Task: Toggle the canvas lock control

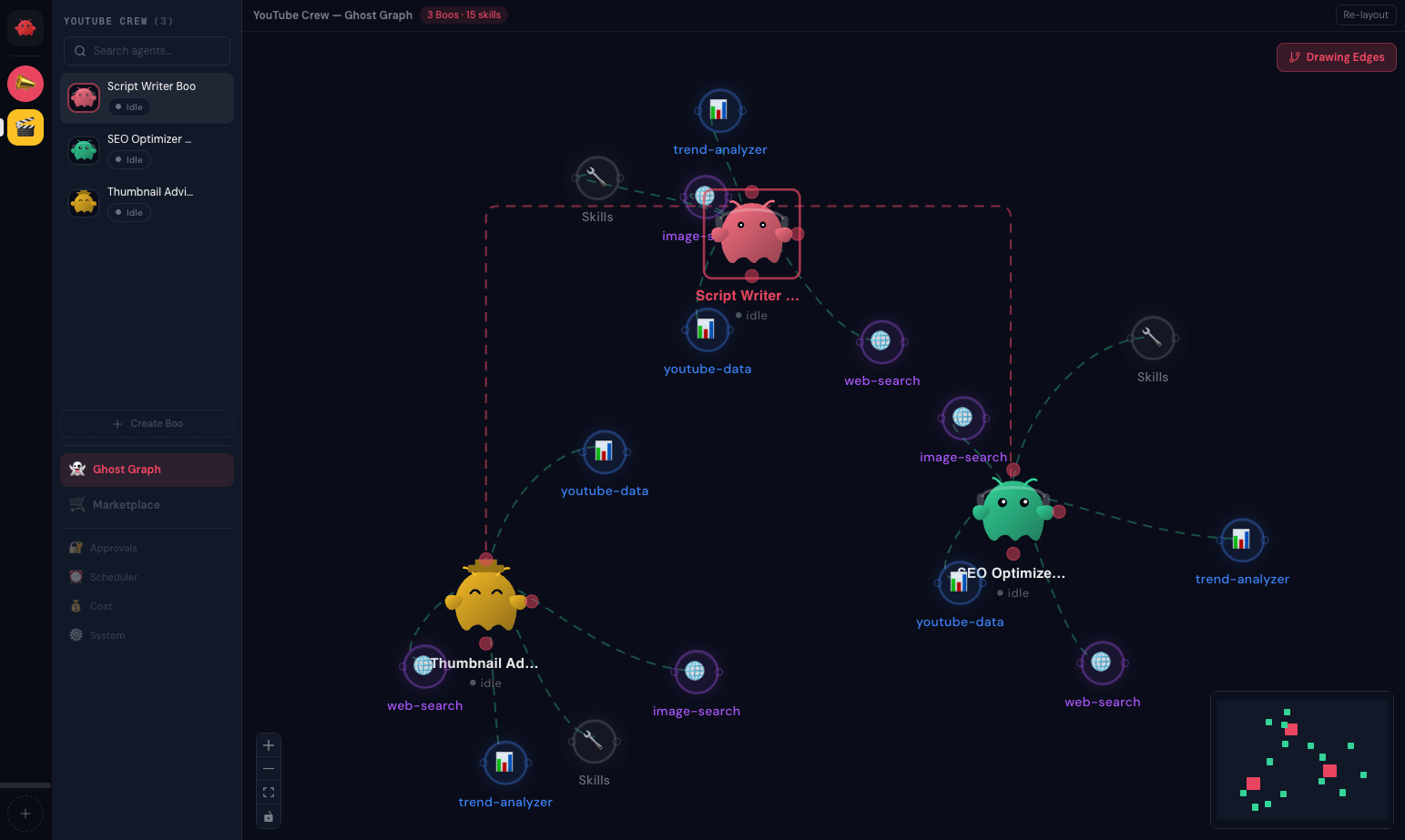Action: pos(269,816)
